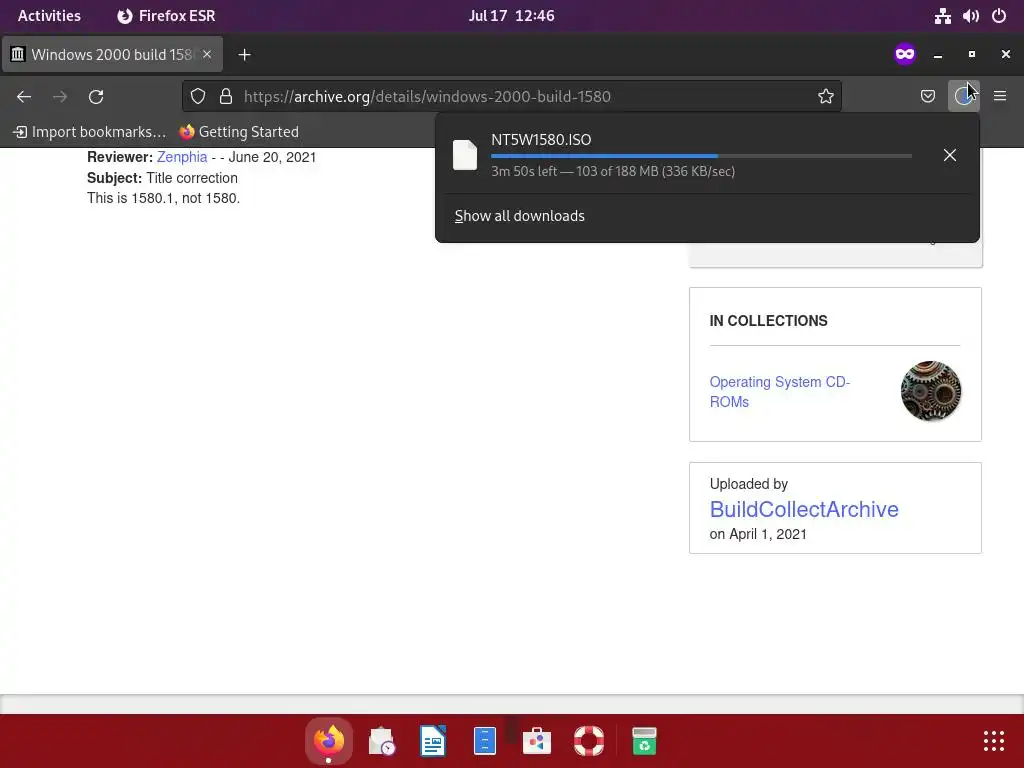Go back to the previous page

(x=24, y=97)
